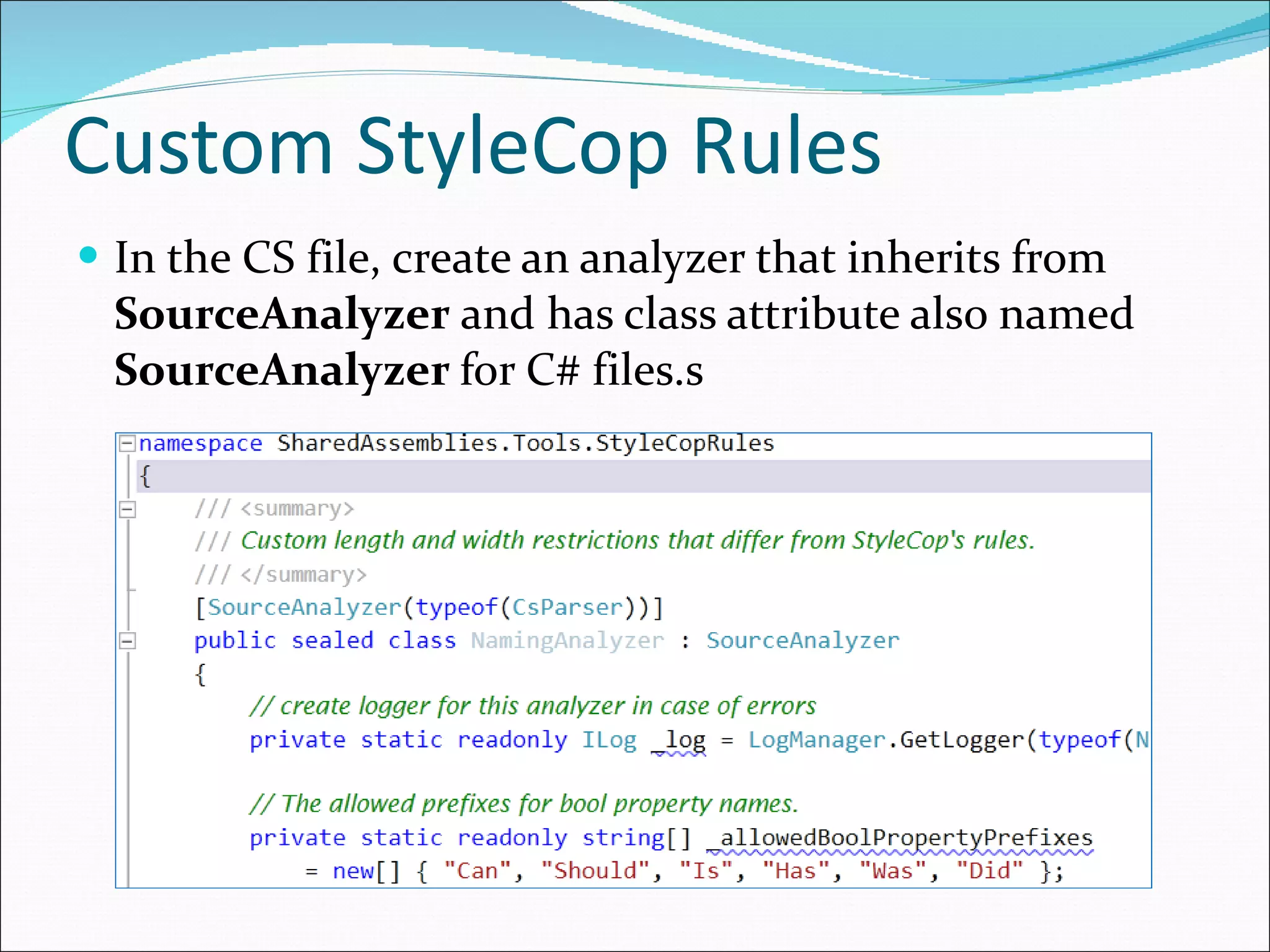1270x952 pixels.
Task: Click the NamingAnalyzer class name
Action: point(567,641)
